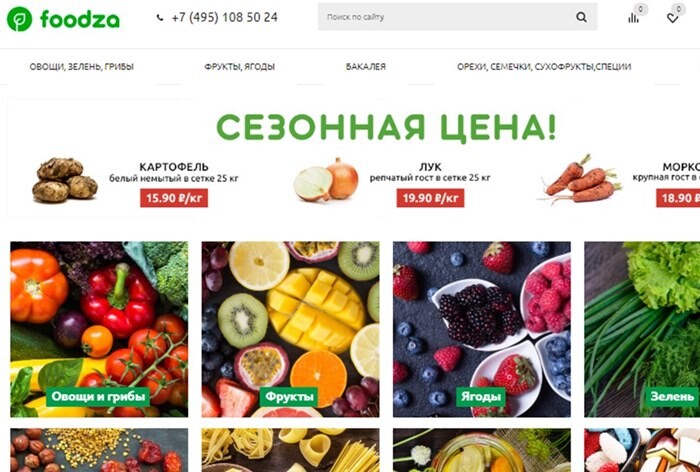Image resolution: width=700 pixels, height=472 pixels.
Task: Open the 'Овощи, зелень, грибы' menu
Action: (x=82, y=67)
